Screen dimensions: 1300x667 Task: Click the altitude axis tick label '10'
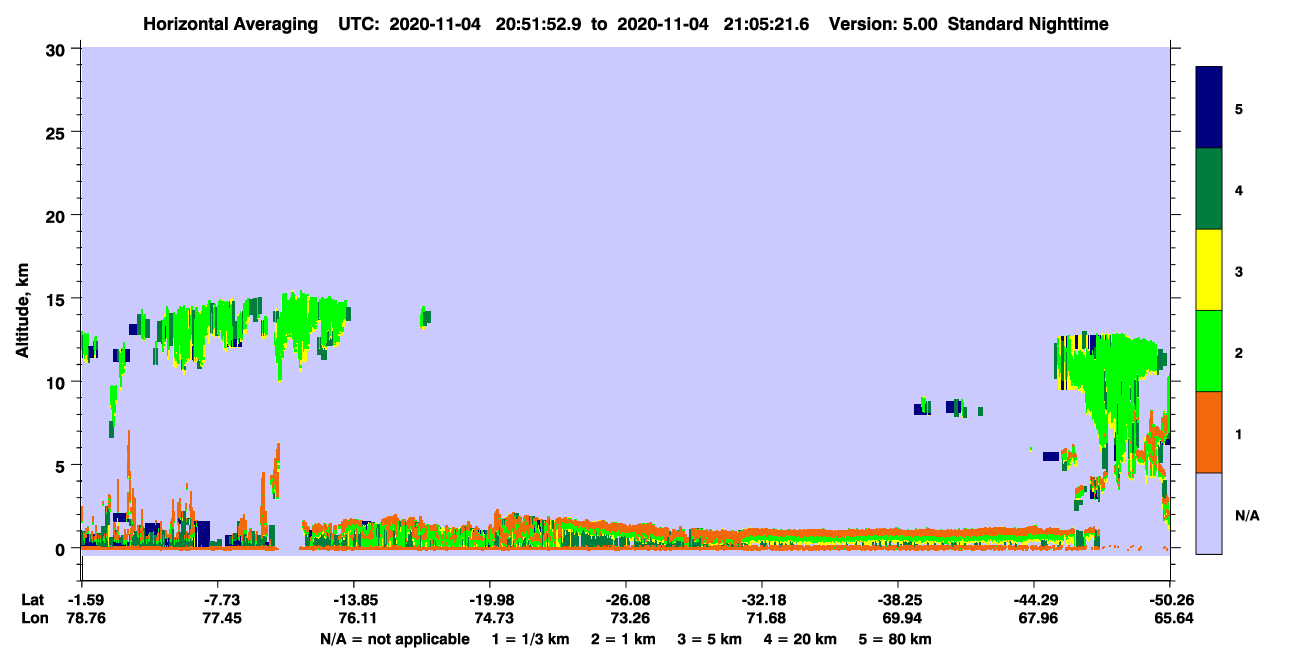point(58,382)
